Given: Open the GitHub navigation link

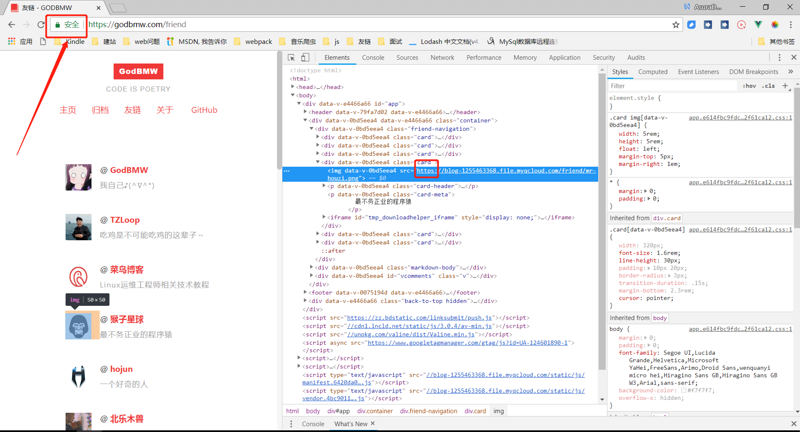Looking at the screenshot, I should coord(204,110).
